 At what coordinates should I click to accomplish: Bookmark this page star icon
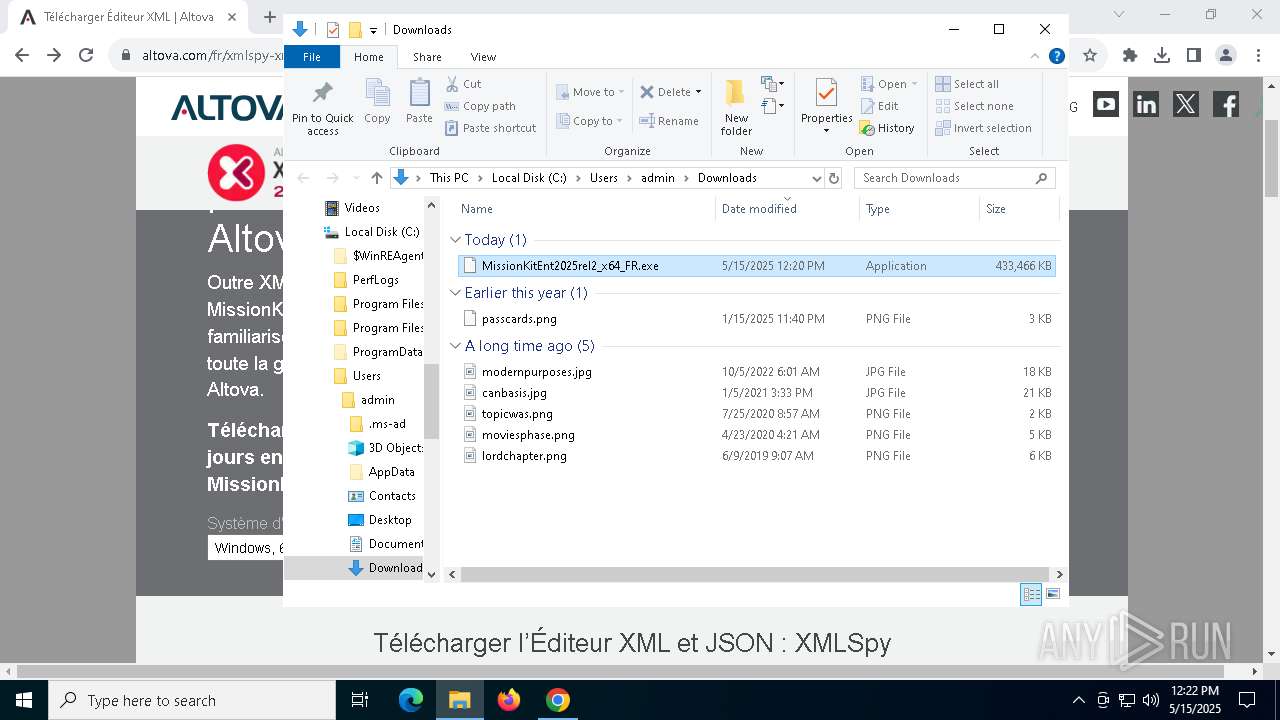pos(1090,55)
